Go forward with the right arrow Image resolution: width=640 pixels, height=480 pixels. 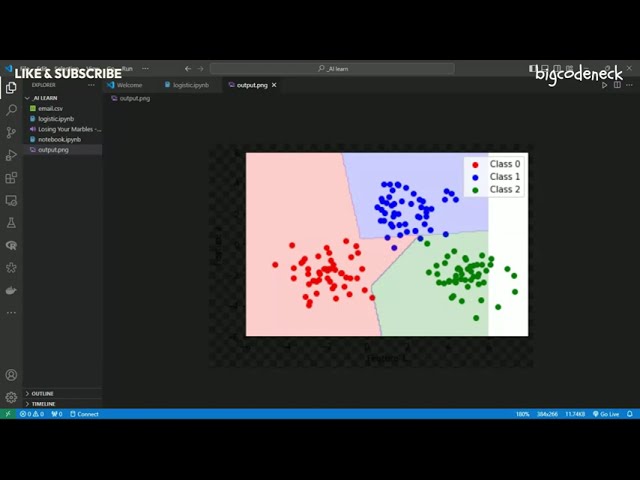[200, 69]
